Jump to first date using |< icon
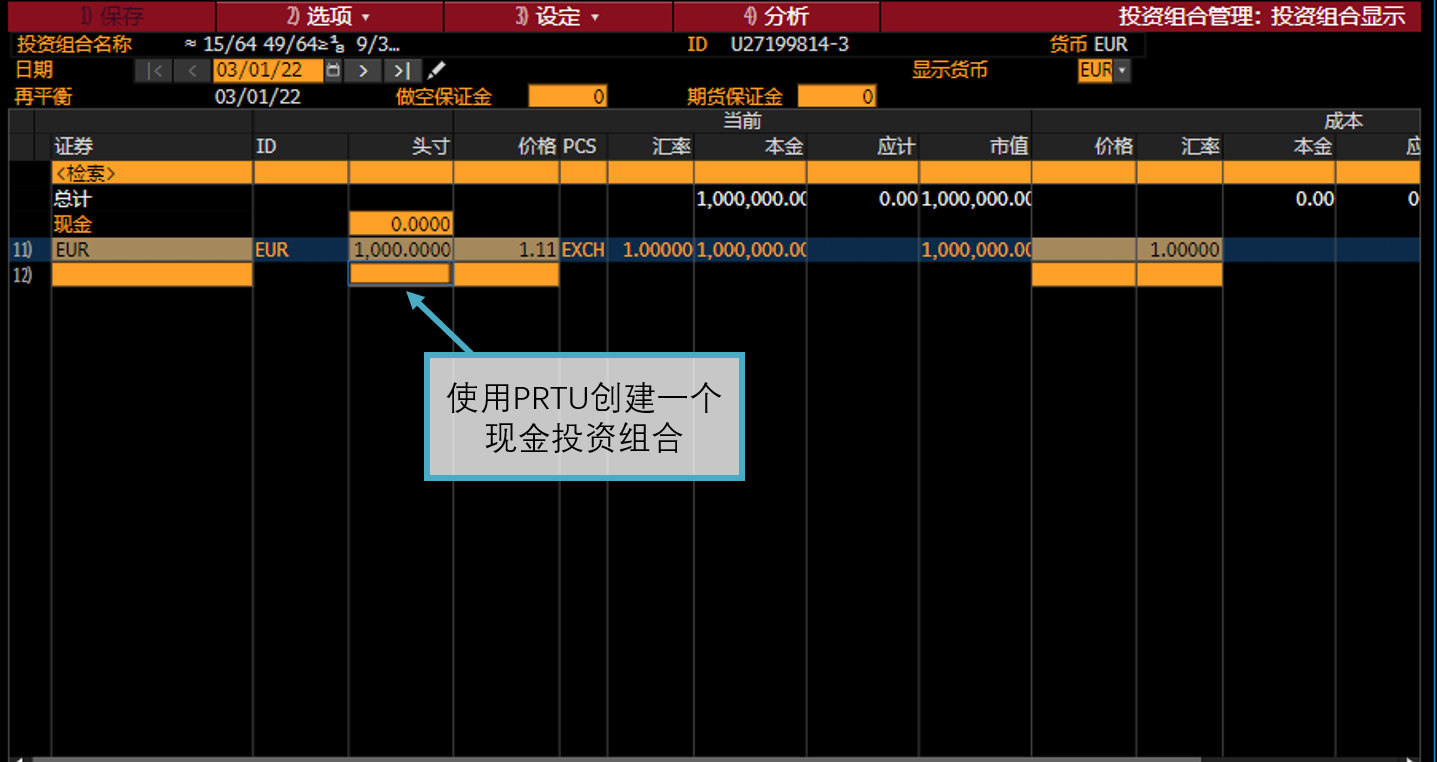The width and height of the screenshot is (1437, 762). (156, 70)
